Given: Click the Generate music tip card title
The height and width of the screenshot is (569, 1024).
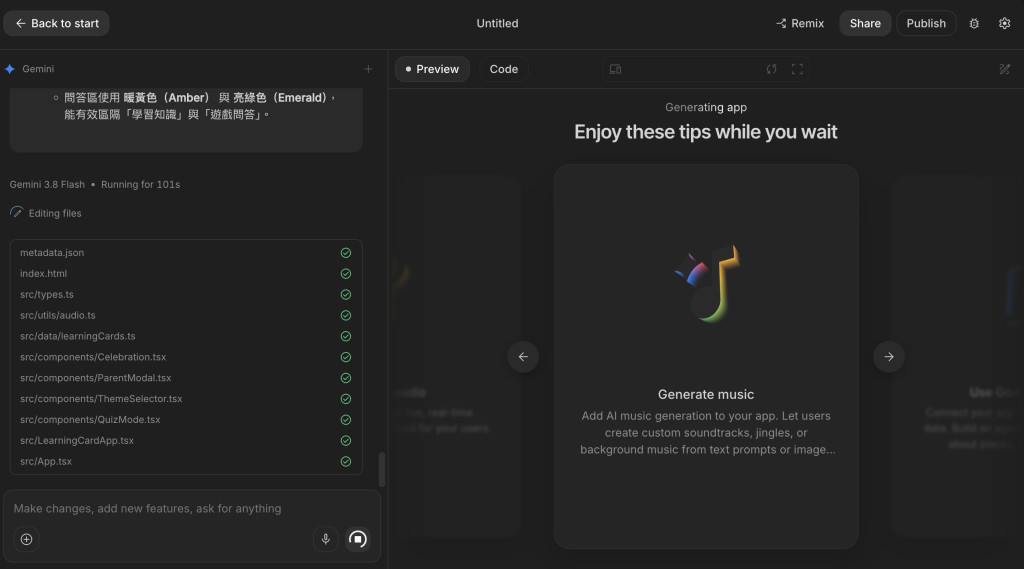Looking at the screenshot, I should (x=705, y=395).
